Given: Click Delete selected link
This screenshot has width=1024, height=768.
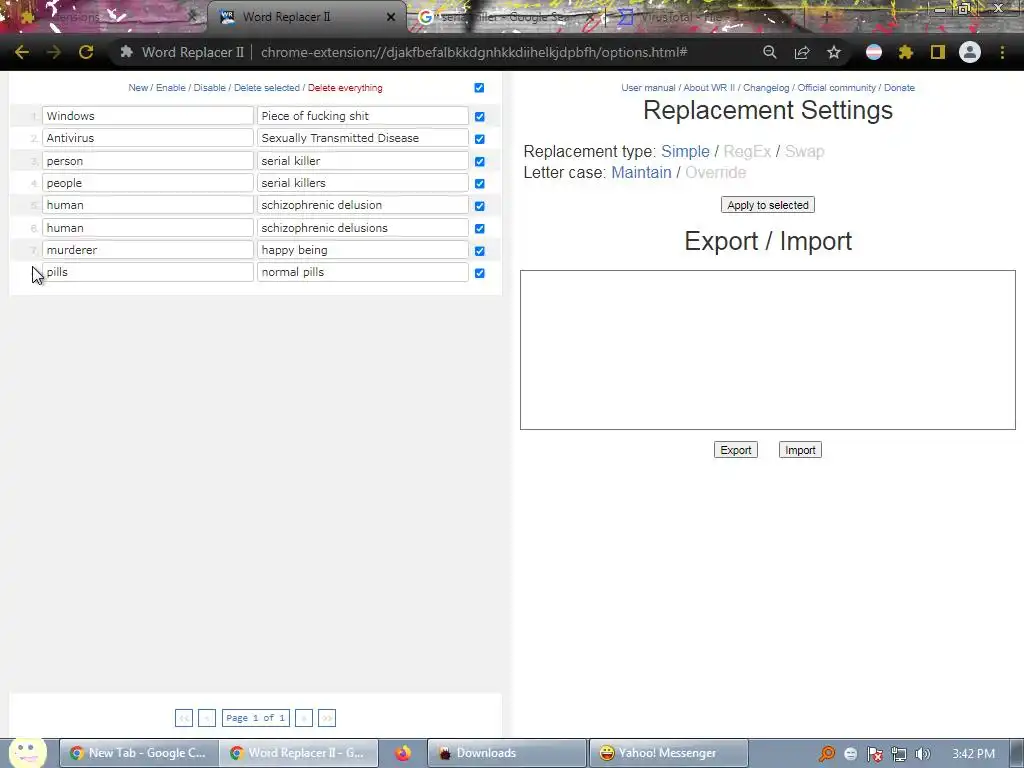Looking at the screenshot, I should [266, 88].
